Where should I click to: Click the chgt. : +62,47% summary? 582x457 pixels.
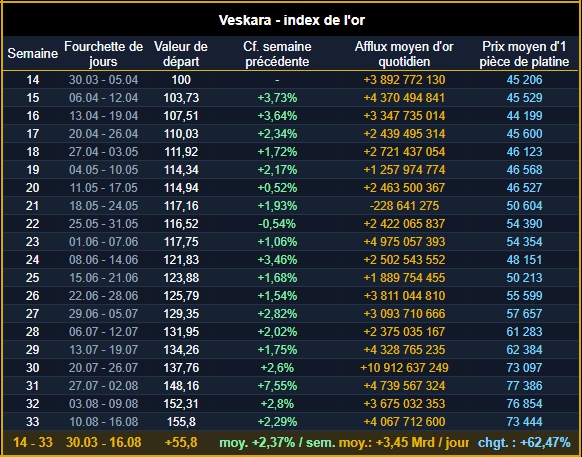tap(524, 443)
